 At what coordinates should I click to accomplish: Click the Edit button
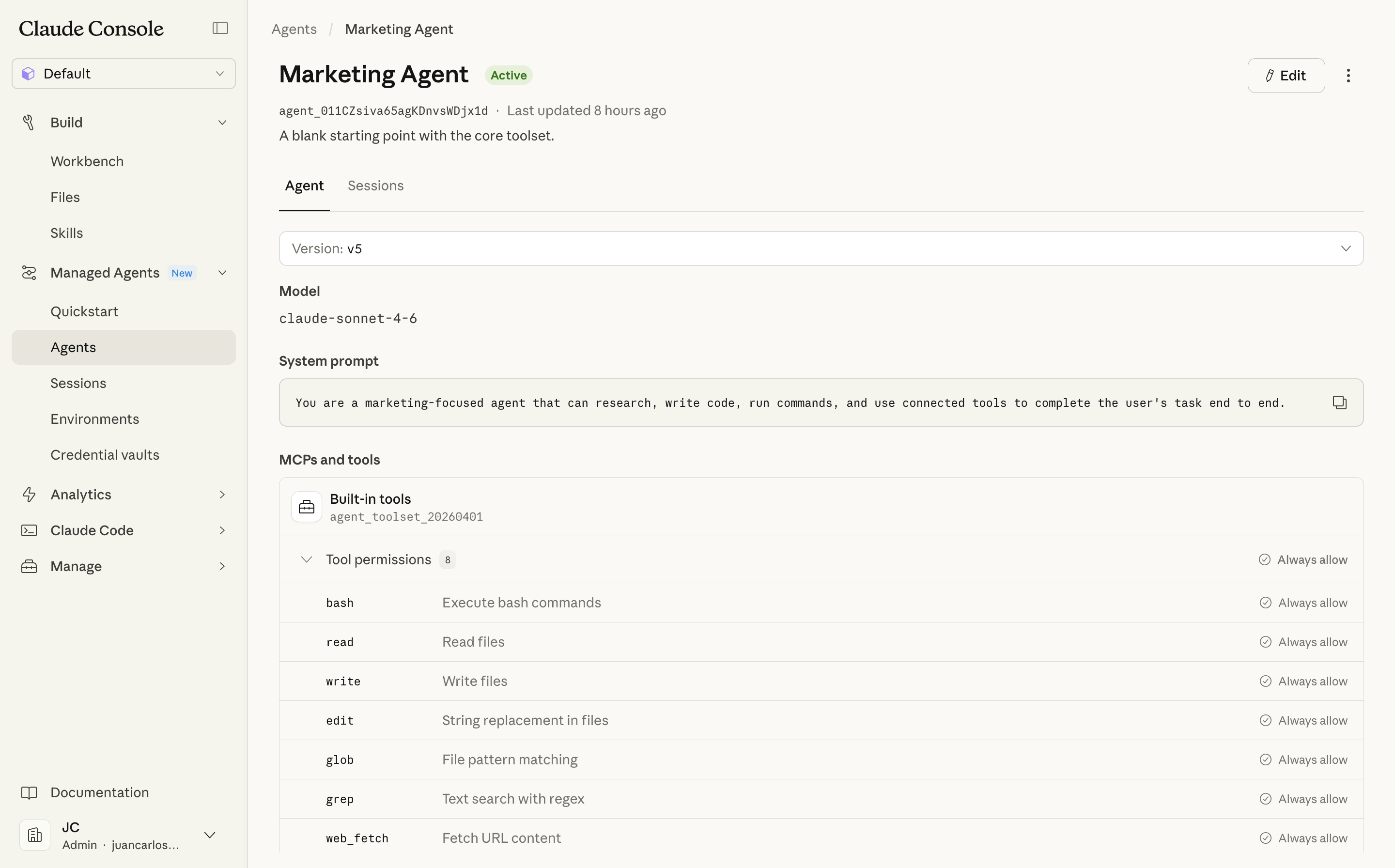pyautogui.click(x=1286, y=75)
